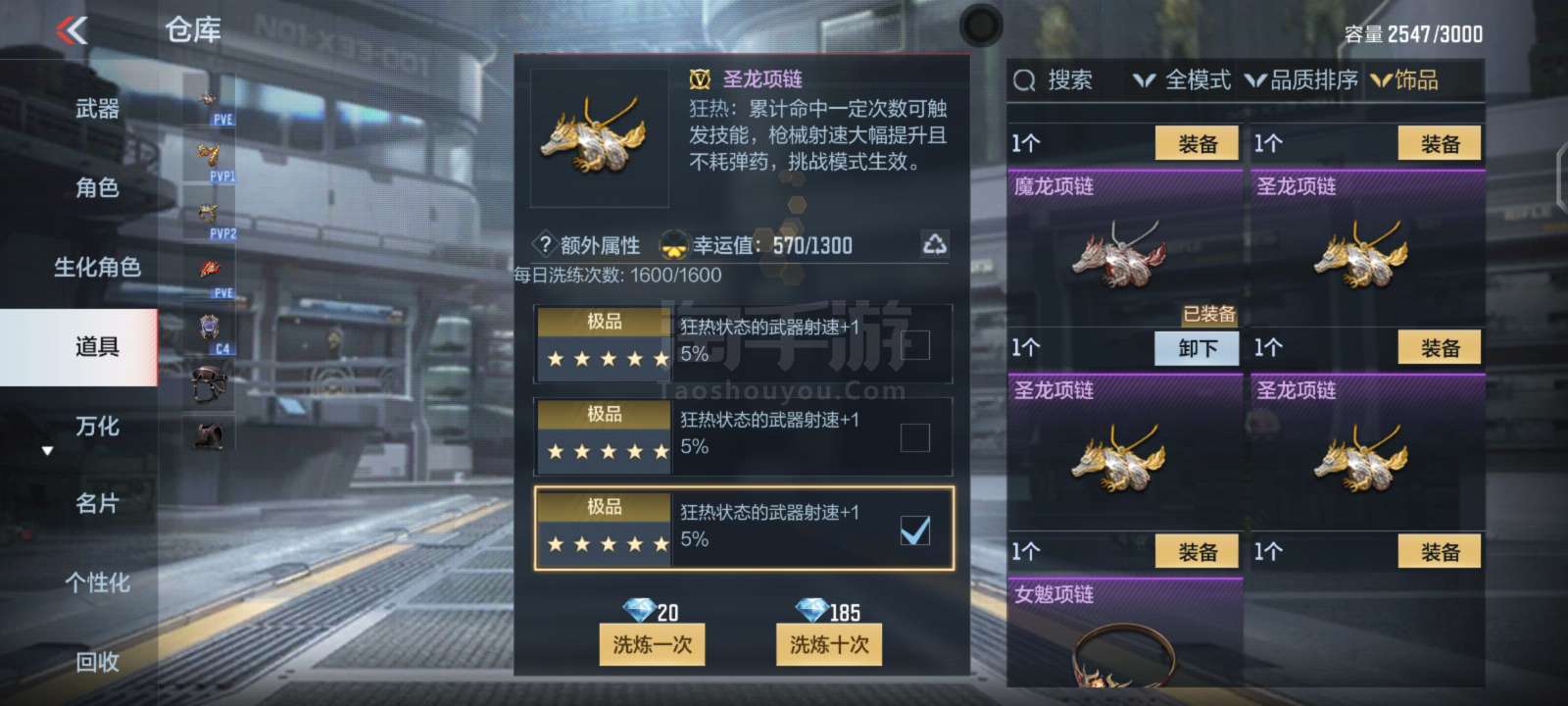Open the 品质排序 sort dropdown

coord(1301,80)
